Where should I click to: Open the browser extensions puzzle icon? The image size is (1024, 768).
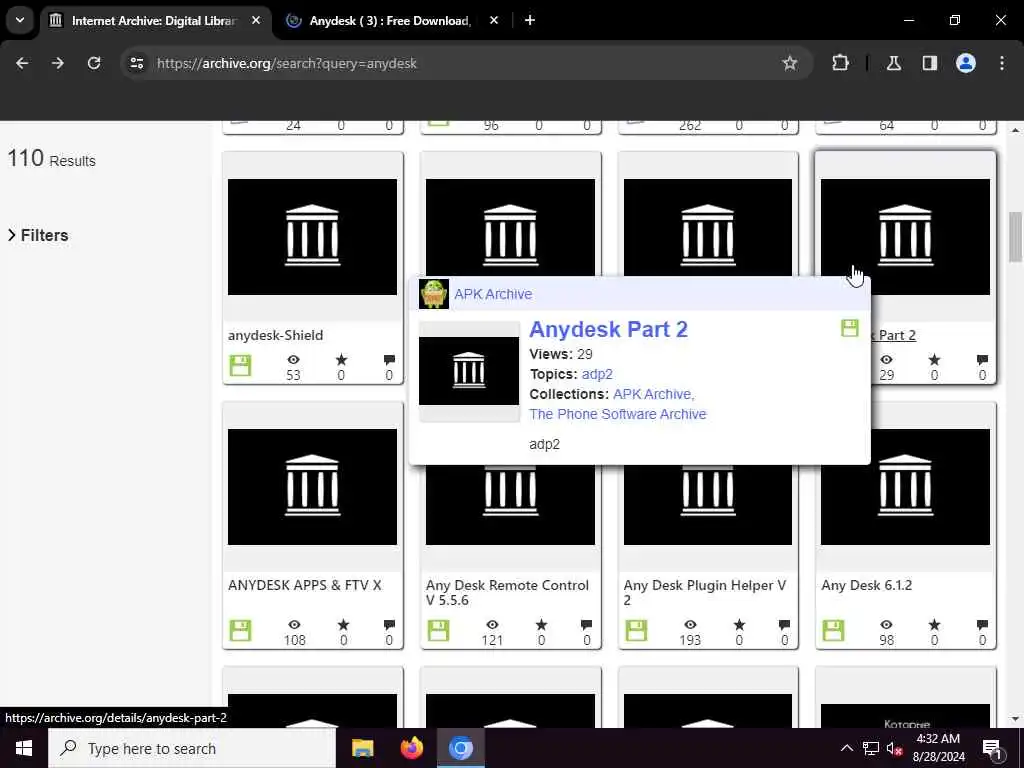(840, 63)
